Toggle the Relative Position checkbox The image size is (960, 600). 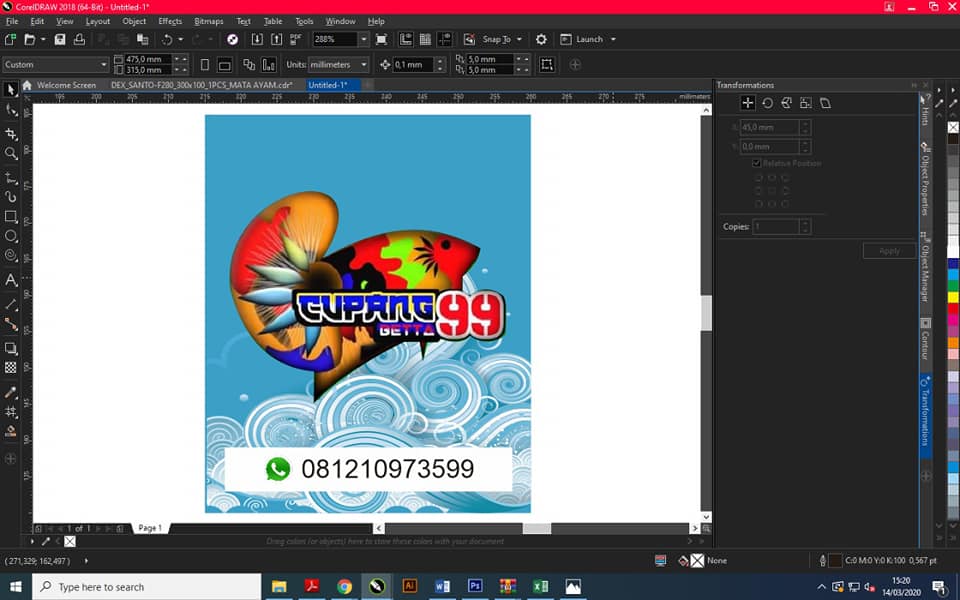[x=757, y=163]
